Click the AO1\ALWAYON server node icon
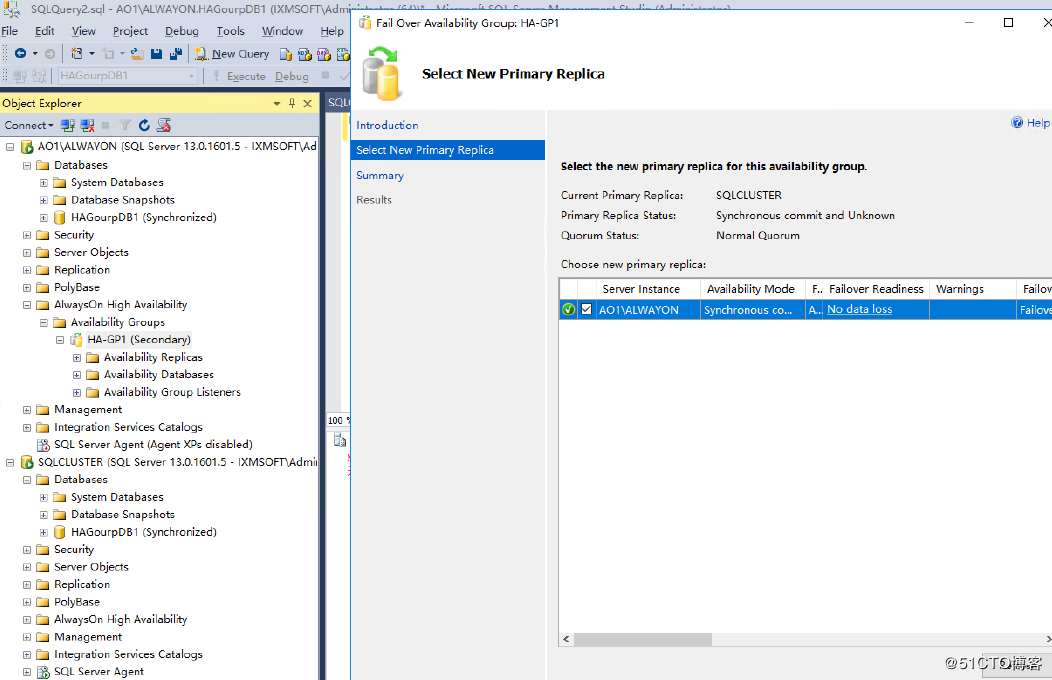 click(27, 146)
